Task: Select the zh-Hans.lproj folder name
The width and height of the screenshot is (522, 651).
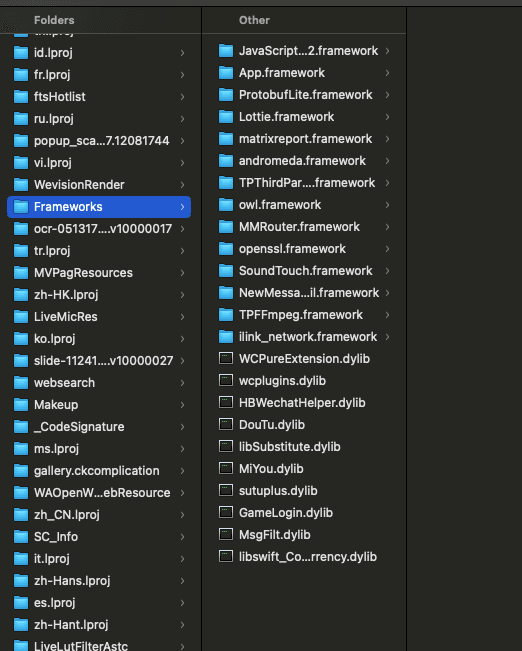Action: (x=72, y=581)
